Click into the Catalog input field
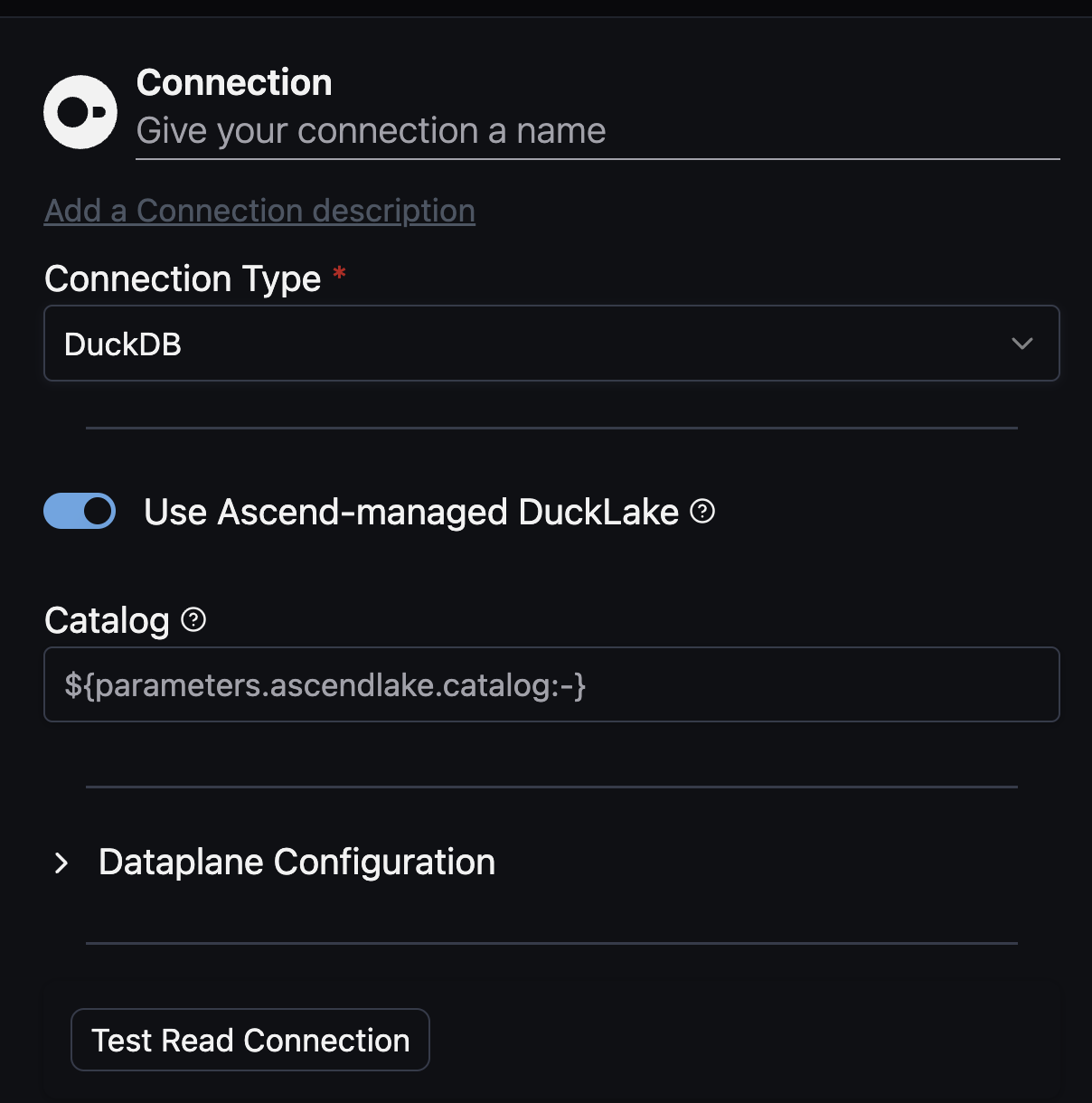 pos(814,685)
